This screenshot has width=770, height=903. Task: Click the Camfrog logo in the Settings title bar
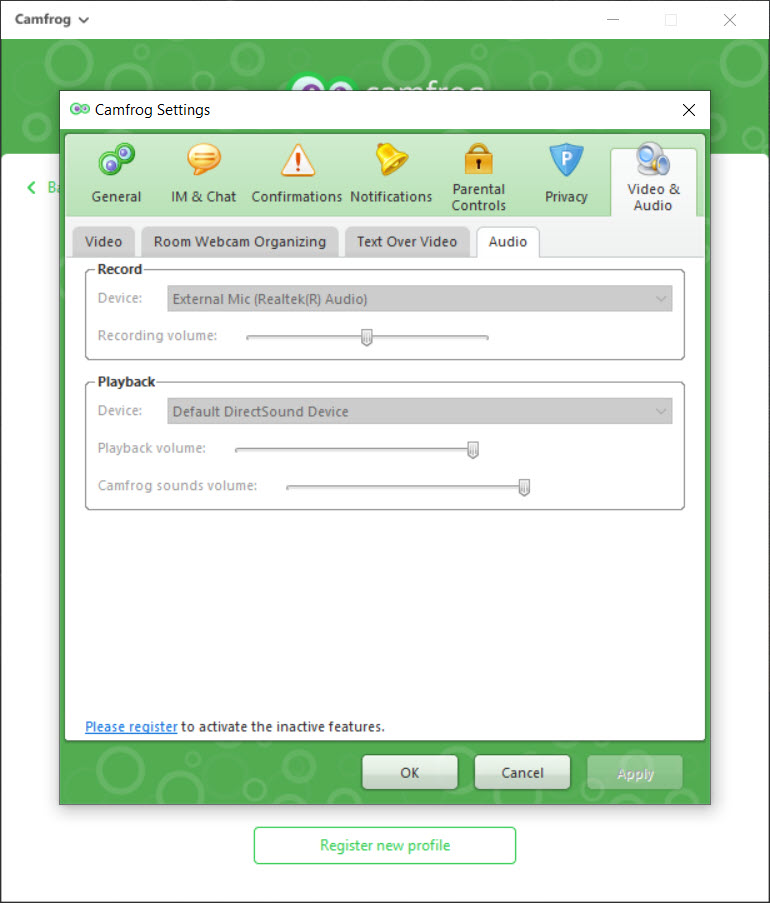click(x=80, y=109)
